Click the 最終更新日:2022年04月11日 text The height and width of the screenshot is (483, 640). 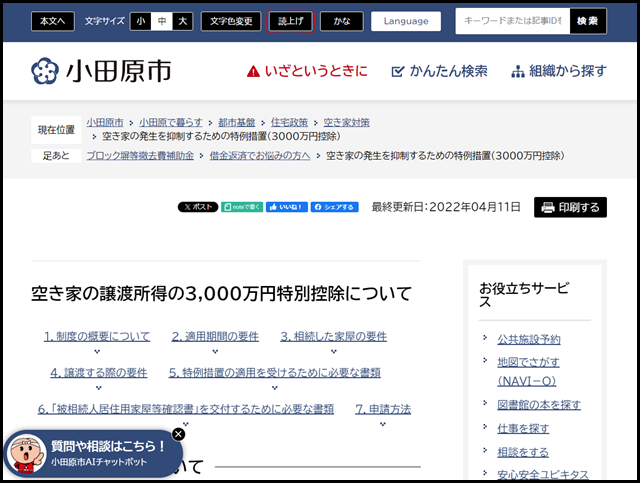point(446,207)
